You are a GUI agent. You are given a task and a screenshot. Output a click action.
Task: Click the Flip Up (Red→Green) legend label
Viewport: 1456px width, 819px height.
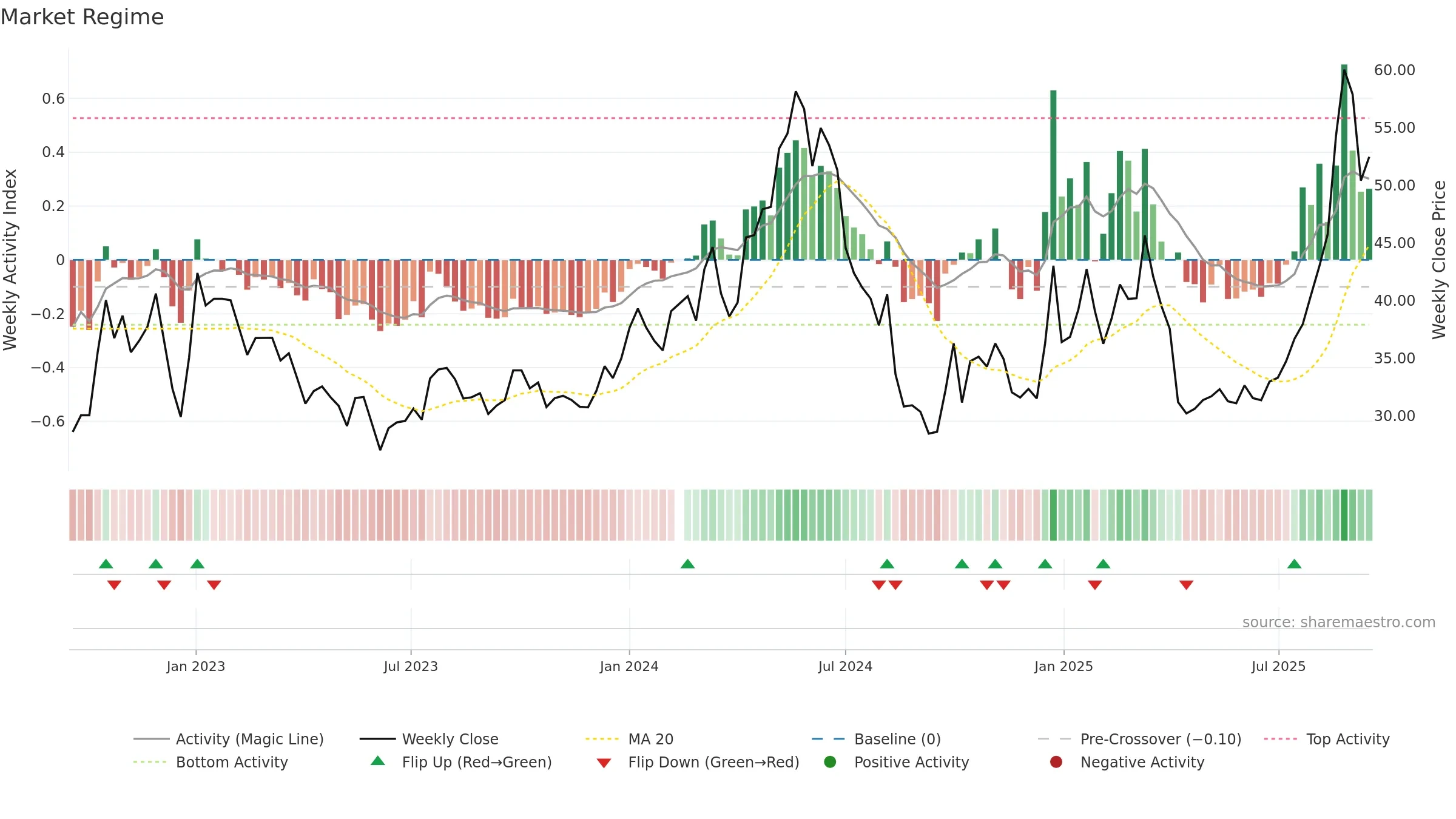[x=477, y=762]
